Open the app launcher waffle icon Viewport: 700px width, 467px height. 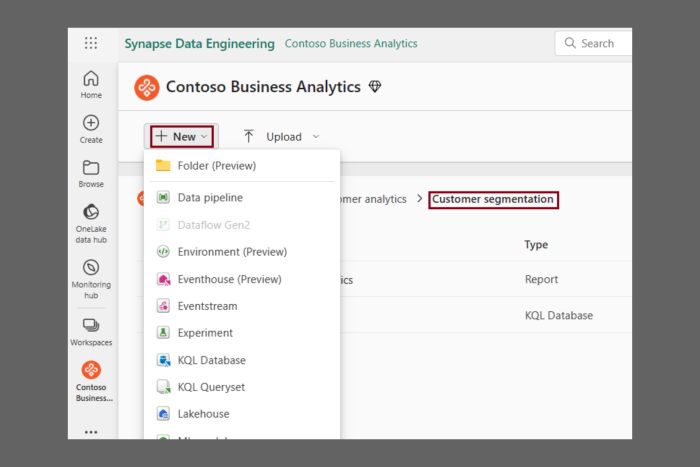coord(91,43)
